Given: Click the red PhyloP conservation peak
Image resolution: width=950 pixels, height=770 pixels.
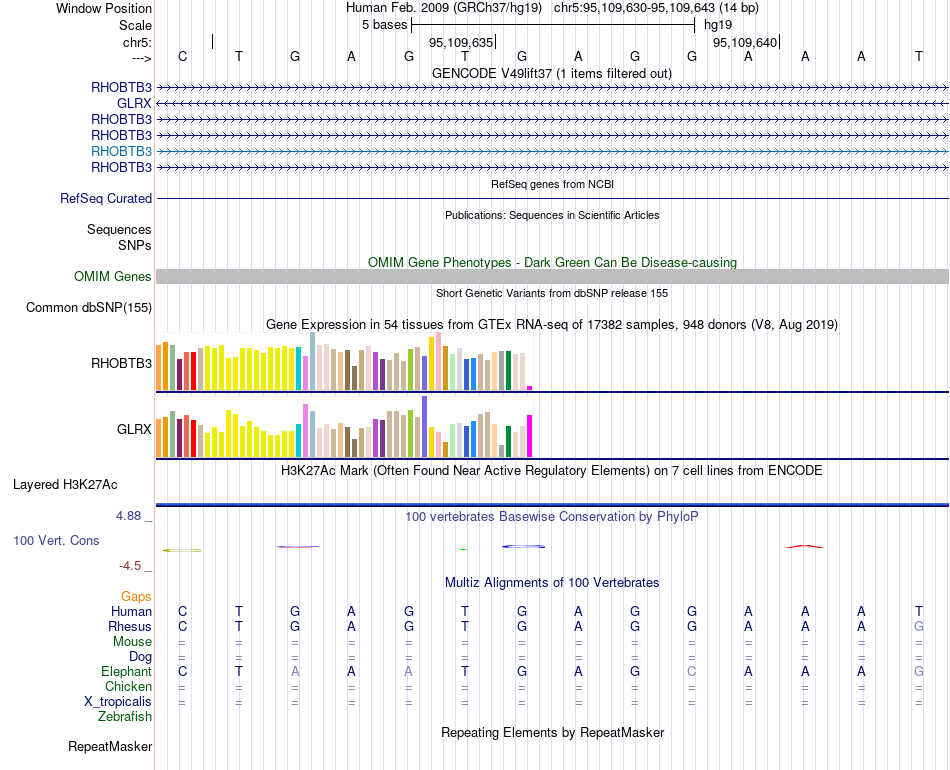Looking at the screenshot, I should pyautogui.click(x=805, y=546).
